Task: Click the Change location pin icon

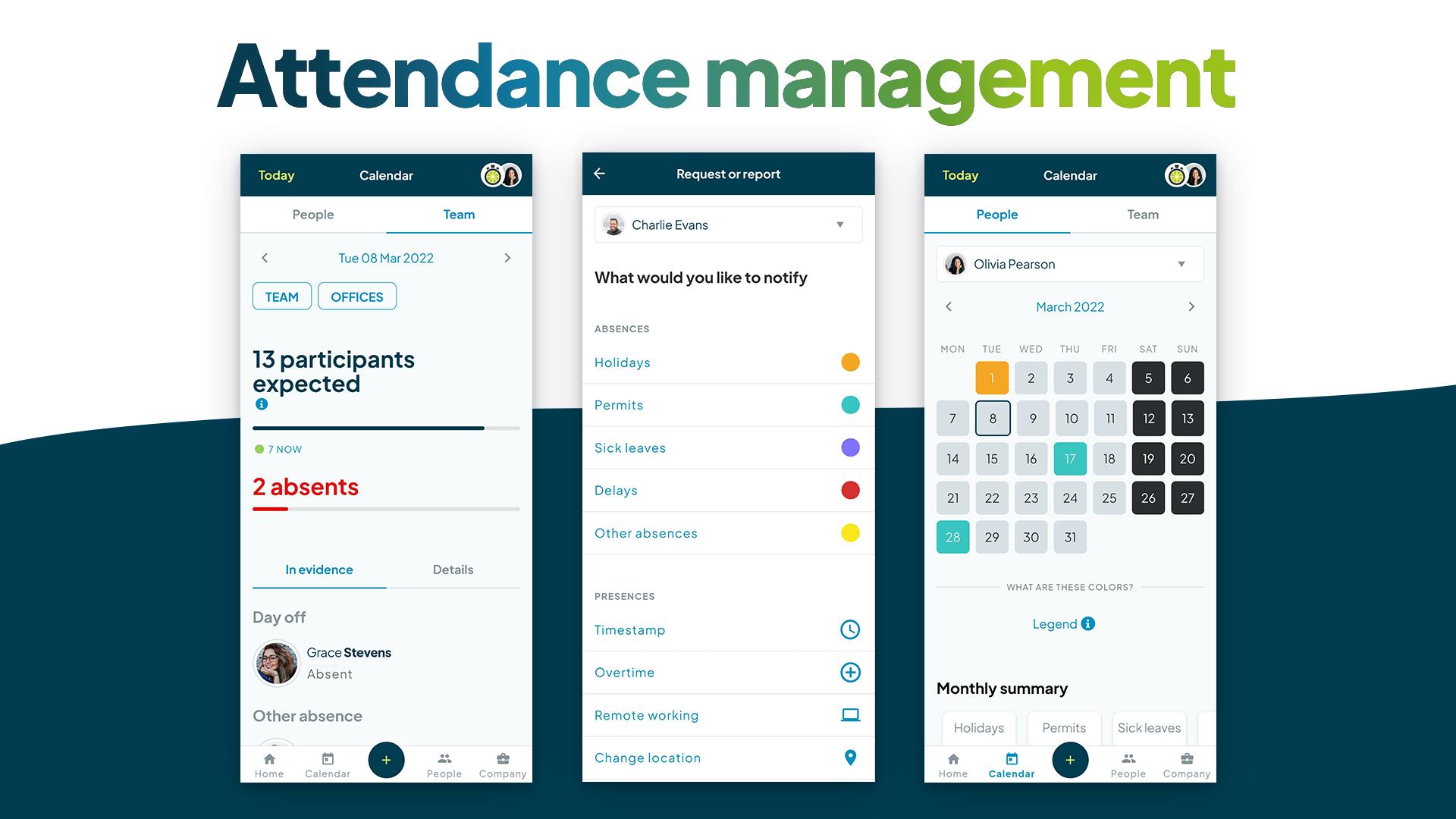Action: [x=850, y=757]
